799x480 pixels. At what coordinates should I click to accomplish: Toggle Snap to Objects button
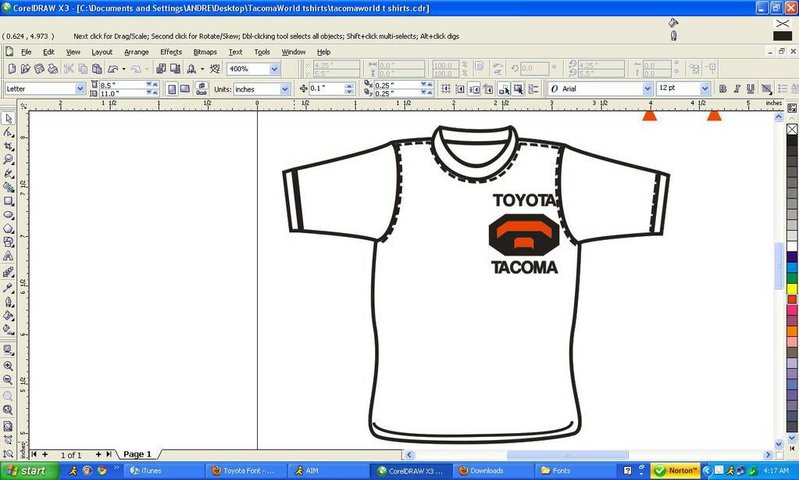click(x=474, y=89)
